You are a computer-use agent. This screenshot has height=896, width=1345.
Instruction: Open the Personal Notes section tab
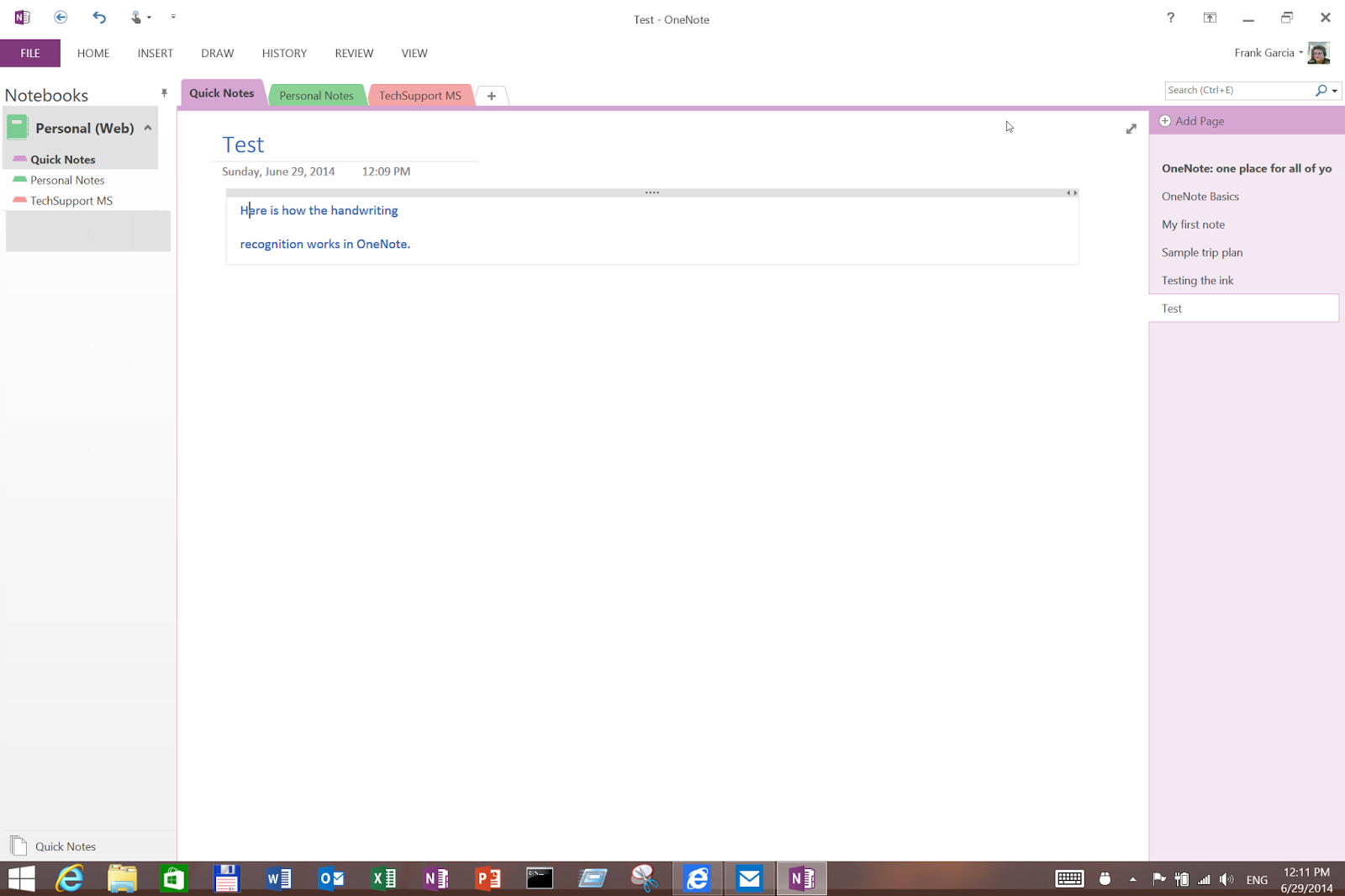pyautogui.click(x=316, y=95)
